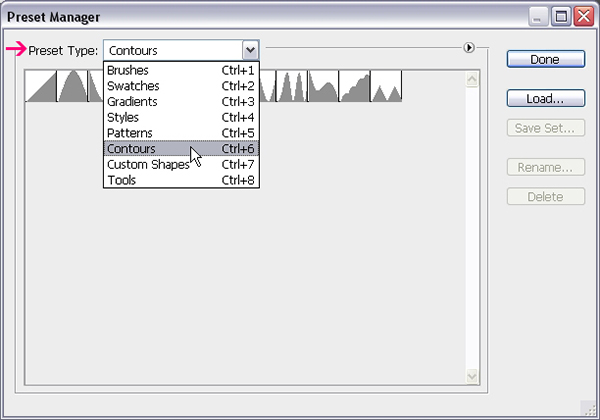600x420 pixels.
Task: Click the Delete button
Action: pyautogui.click(x=546, y=196)
